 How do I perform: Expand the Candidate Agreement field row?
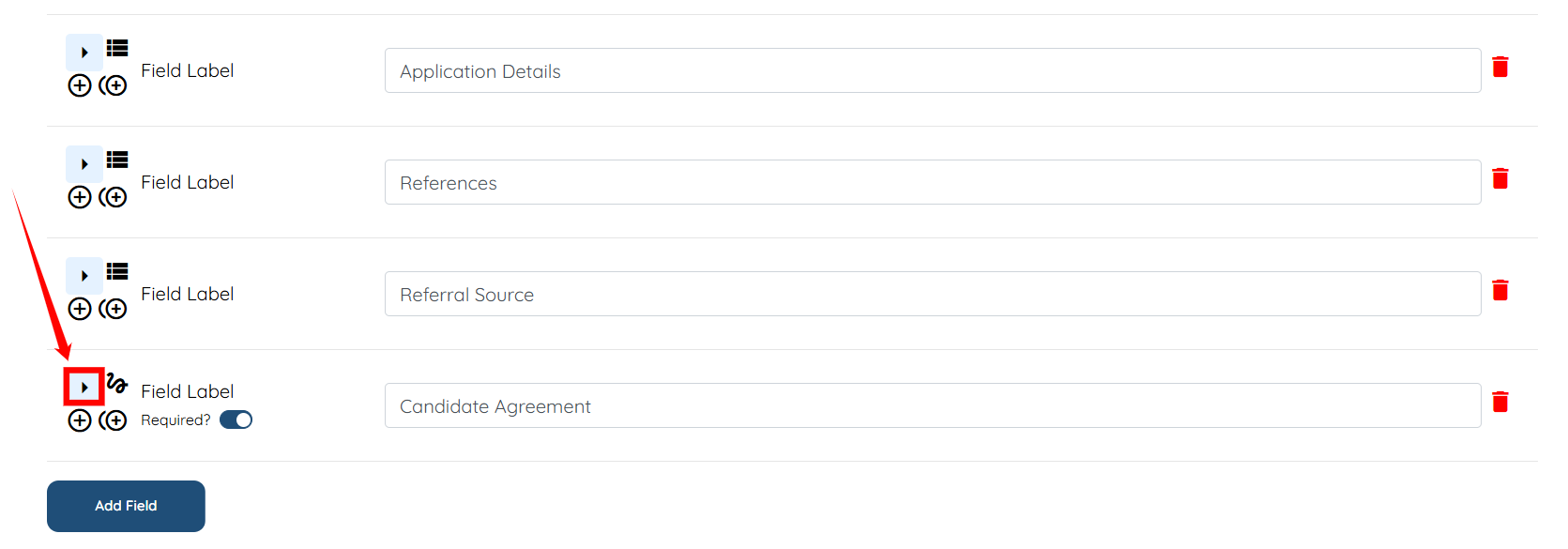(x=84, y=387)
